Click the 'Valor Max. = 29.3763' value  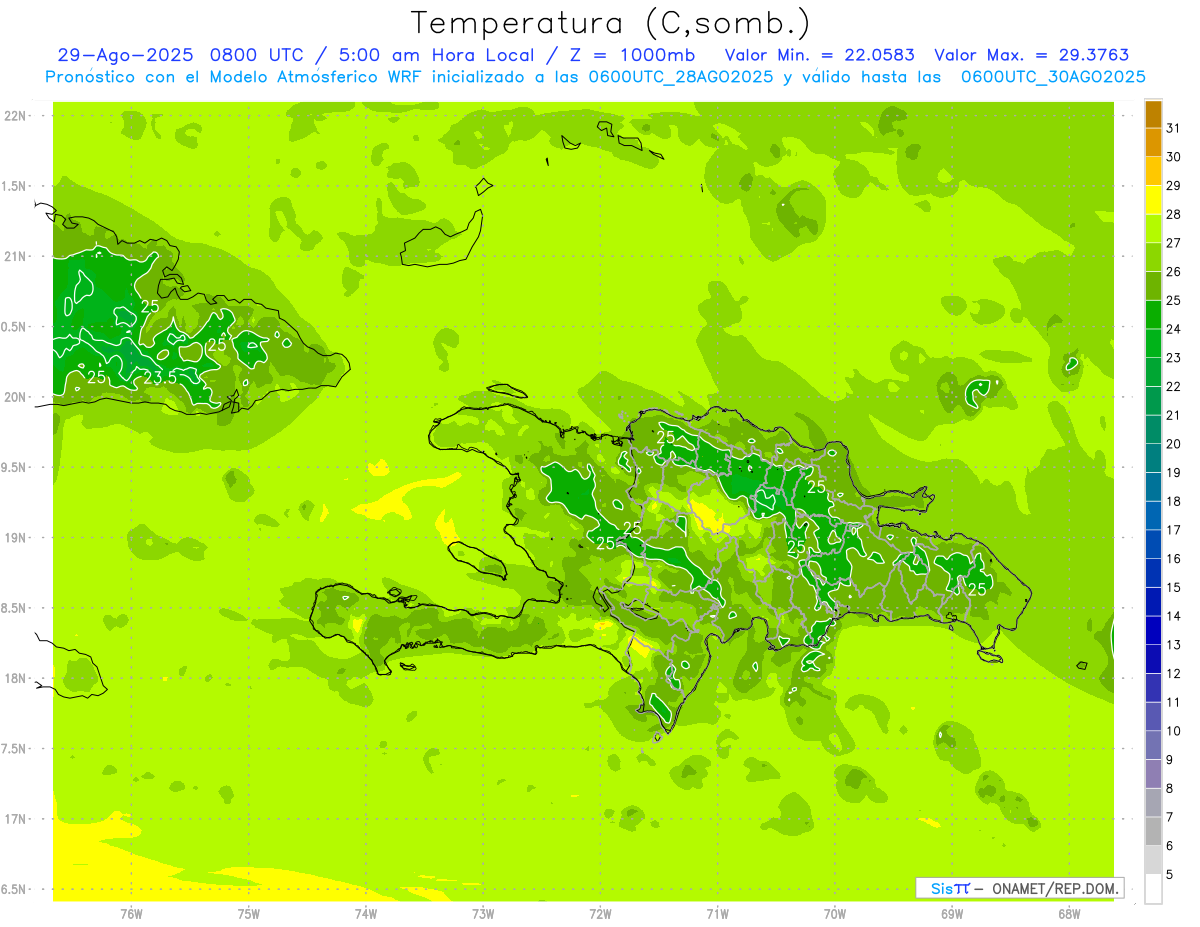click(1032, 55)
